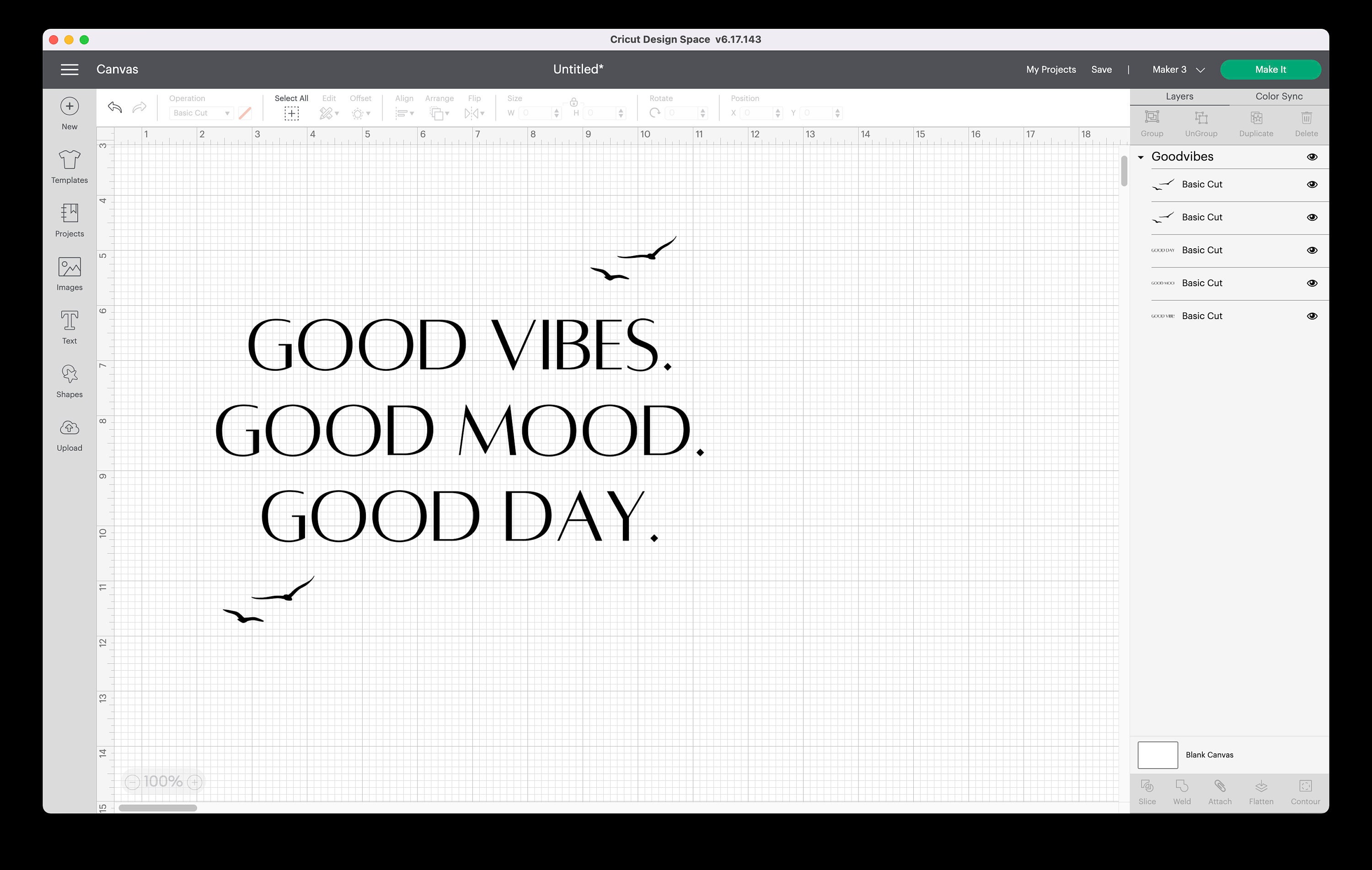Click the Slice icon
This screenshot has height=870, width=1372.
(x=1147, y=789)
